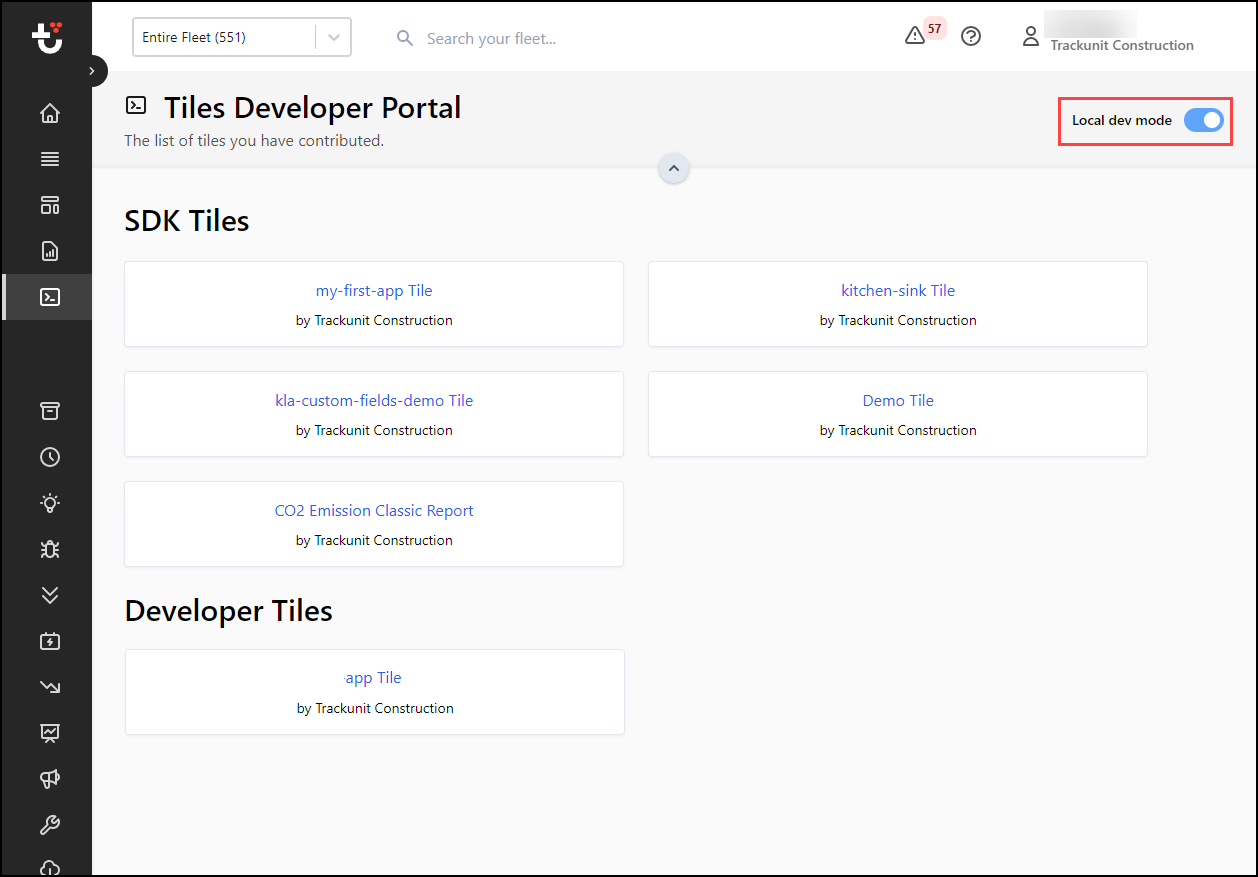The width and height of the screenshot is (1258, 877).
Task: Click the alerts warning triangle showing 57
Action: tap(915, 36)
